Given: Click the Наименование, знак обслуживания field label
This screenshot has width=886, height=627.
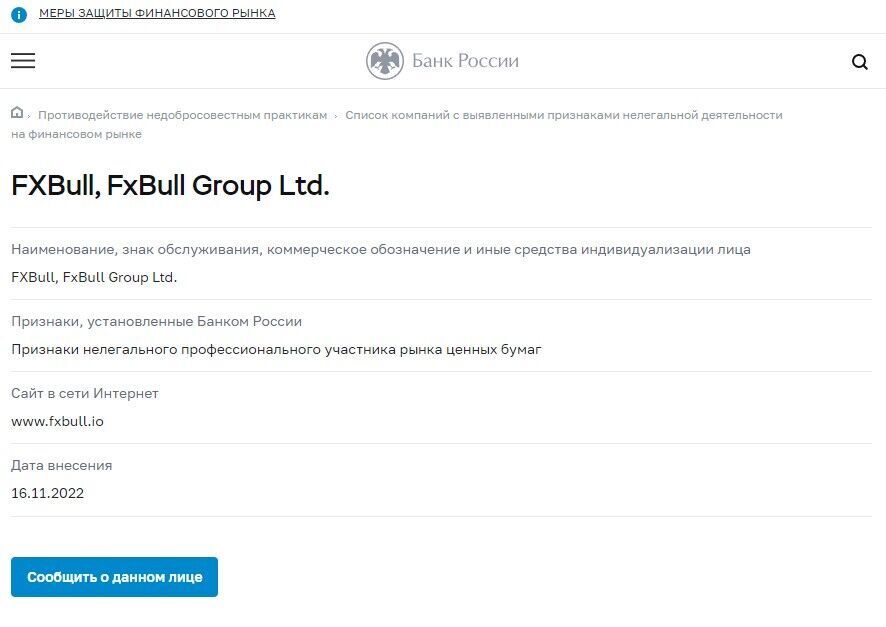Looking at the screenshot, I should tap(381, 250).
